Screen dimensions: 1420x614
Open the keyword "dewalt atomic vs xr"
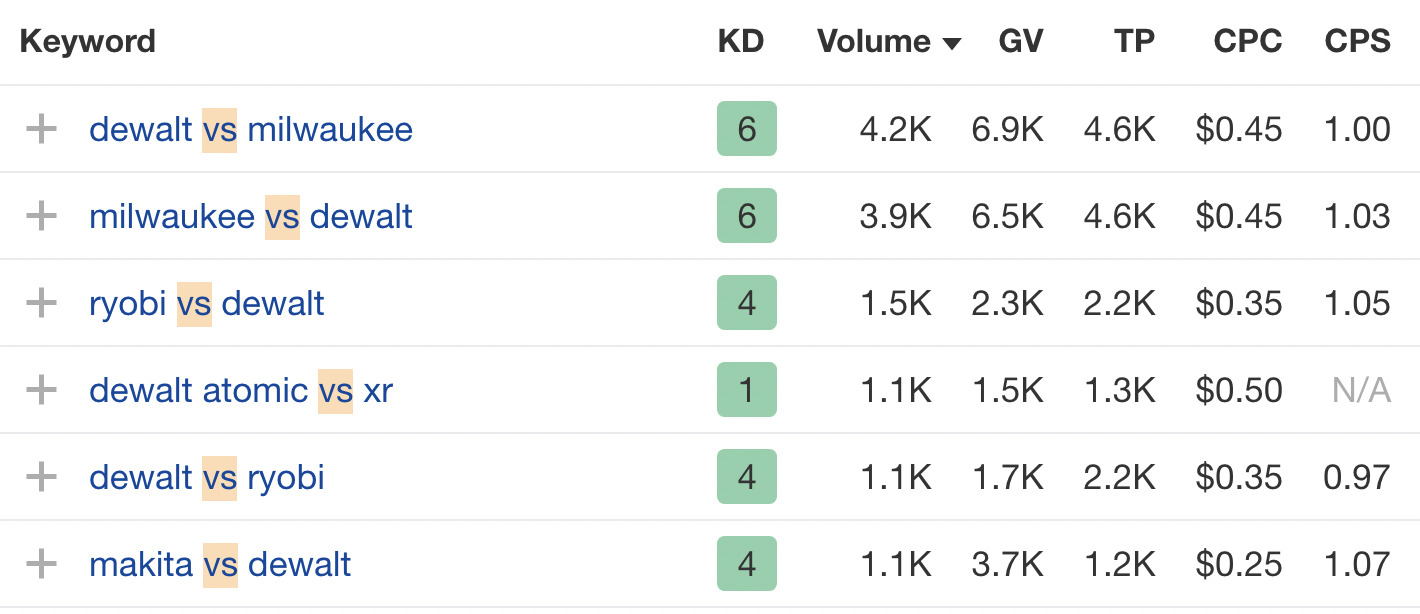pos(240,390)
